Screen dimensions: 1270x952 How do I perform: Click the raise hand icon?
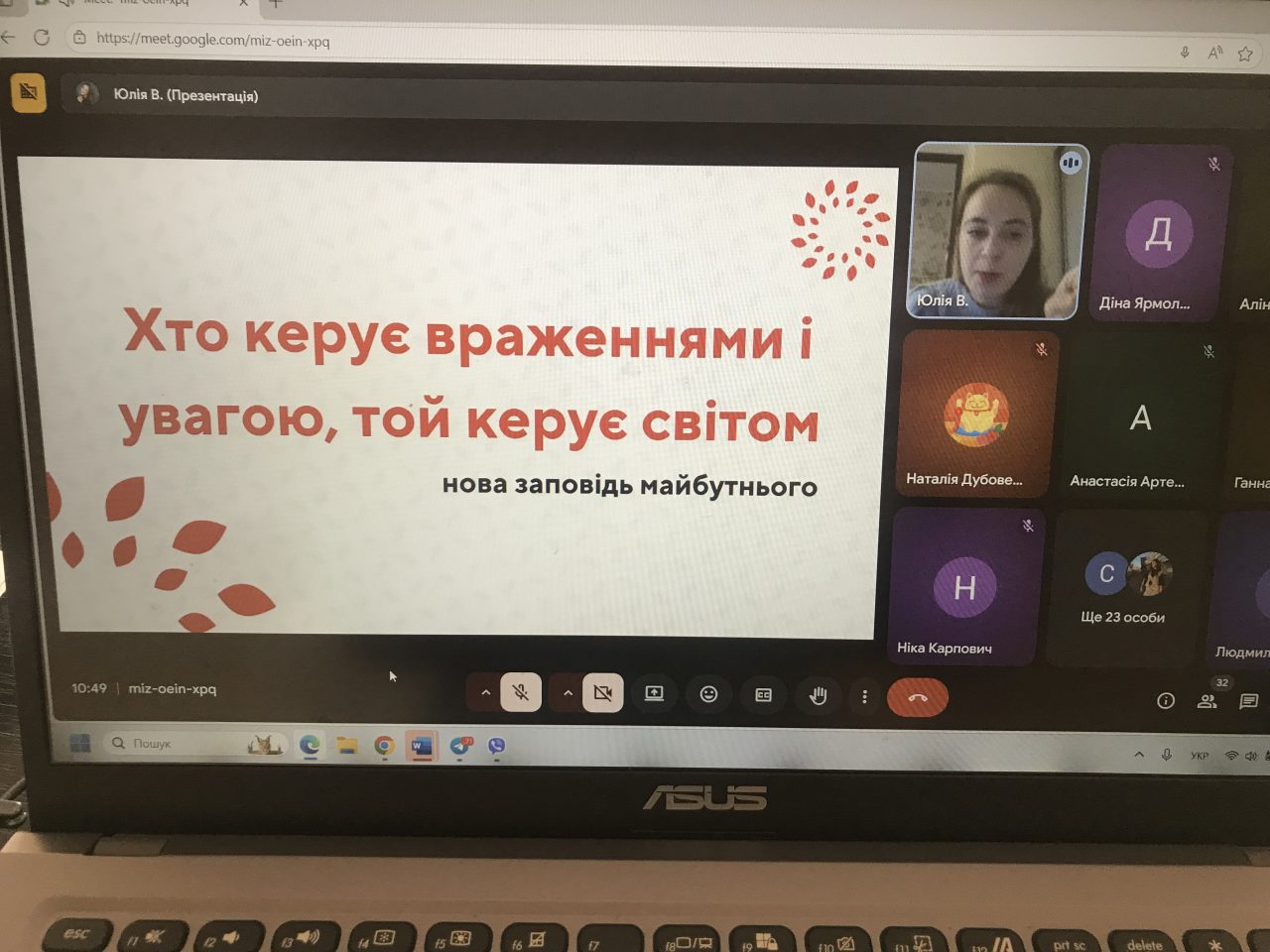point(818,695)
